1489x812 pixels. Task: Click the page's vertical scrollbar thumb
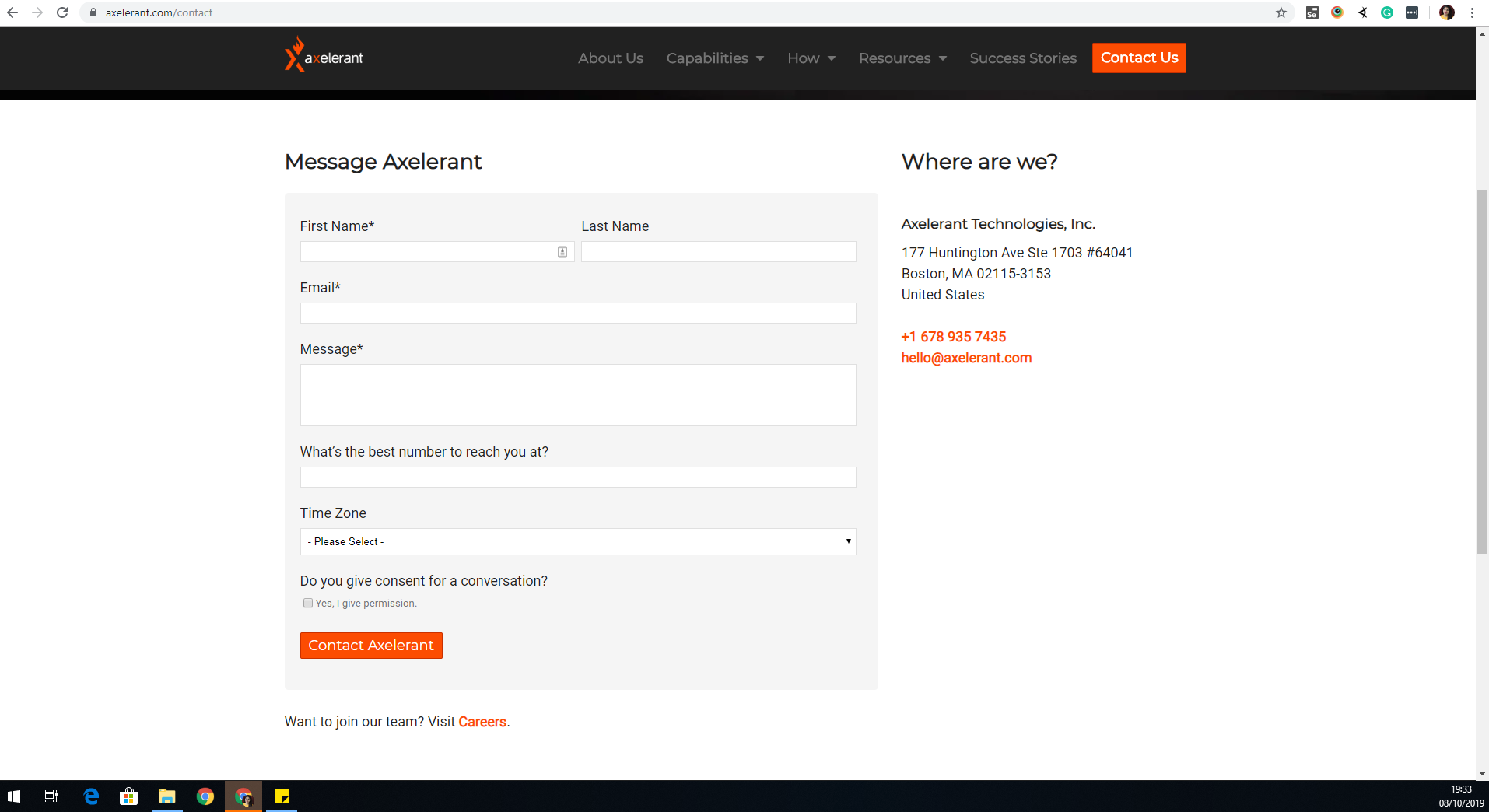pyautogui.click(x=1482, y=372)
